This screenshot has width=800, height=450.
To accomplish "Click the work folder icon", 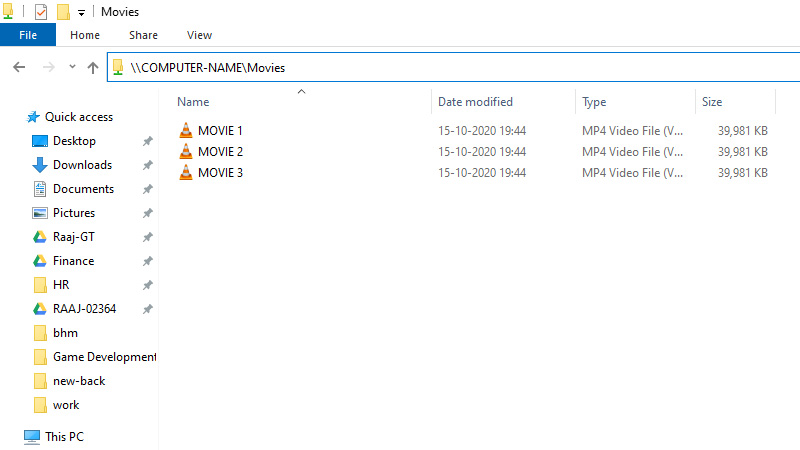I will coord(40,405).
